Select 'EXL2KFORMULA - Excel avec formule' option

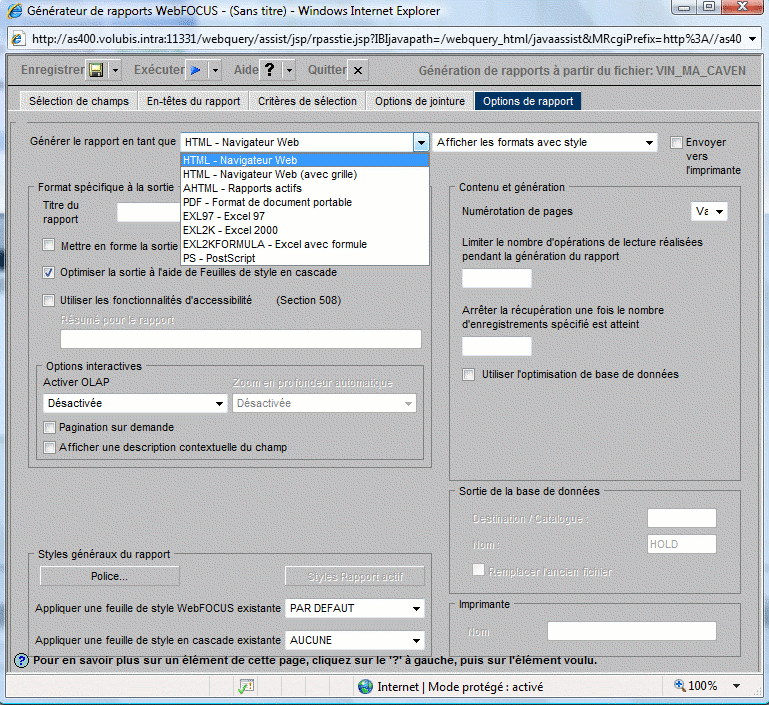[305, 244]
